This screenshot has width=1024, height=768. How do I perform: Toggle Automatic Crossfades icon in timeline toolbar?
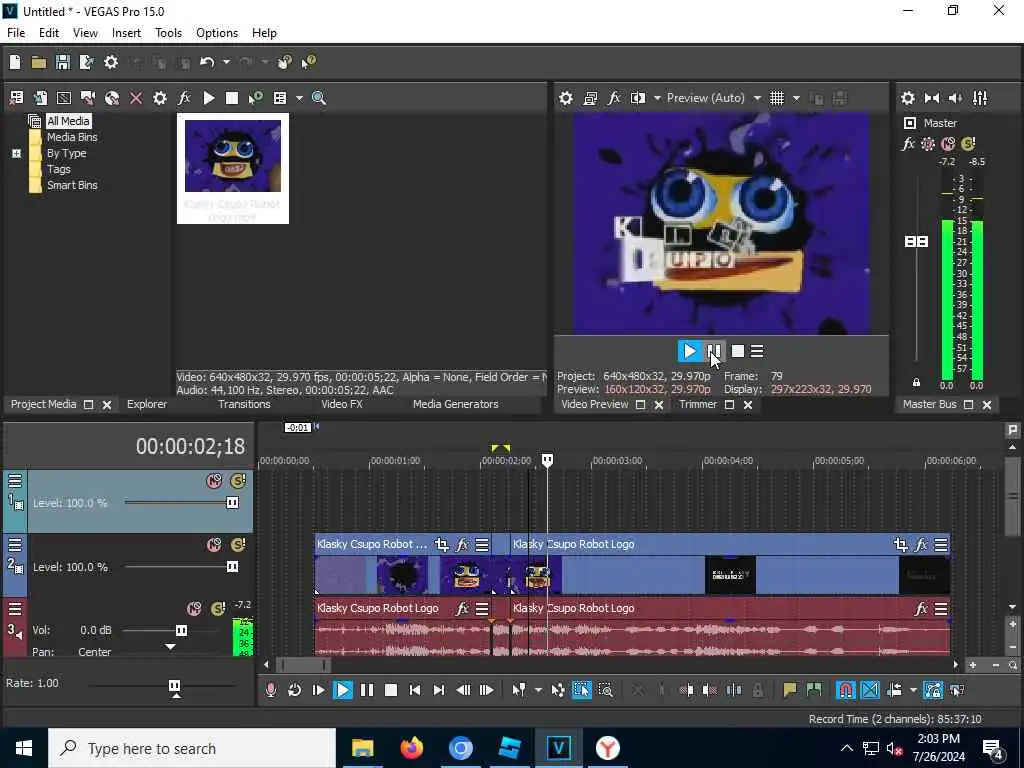(870, 690)
